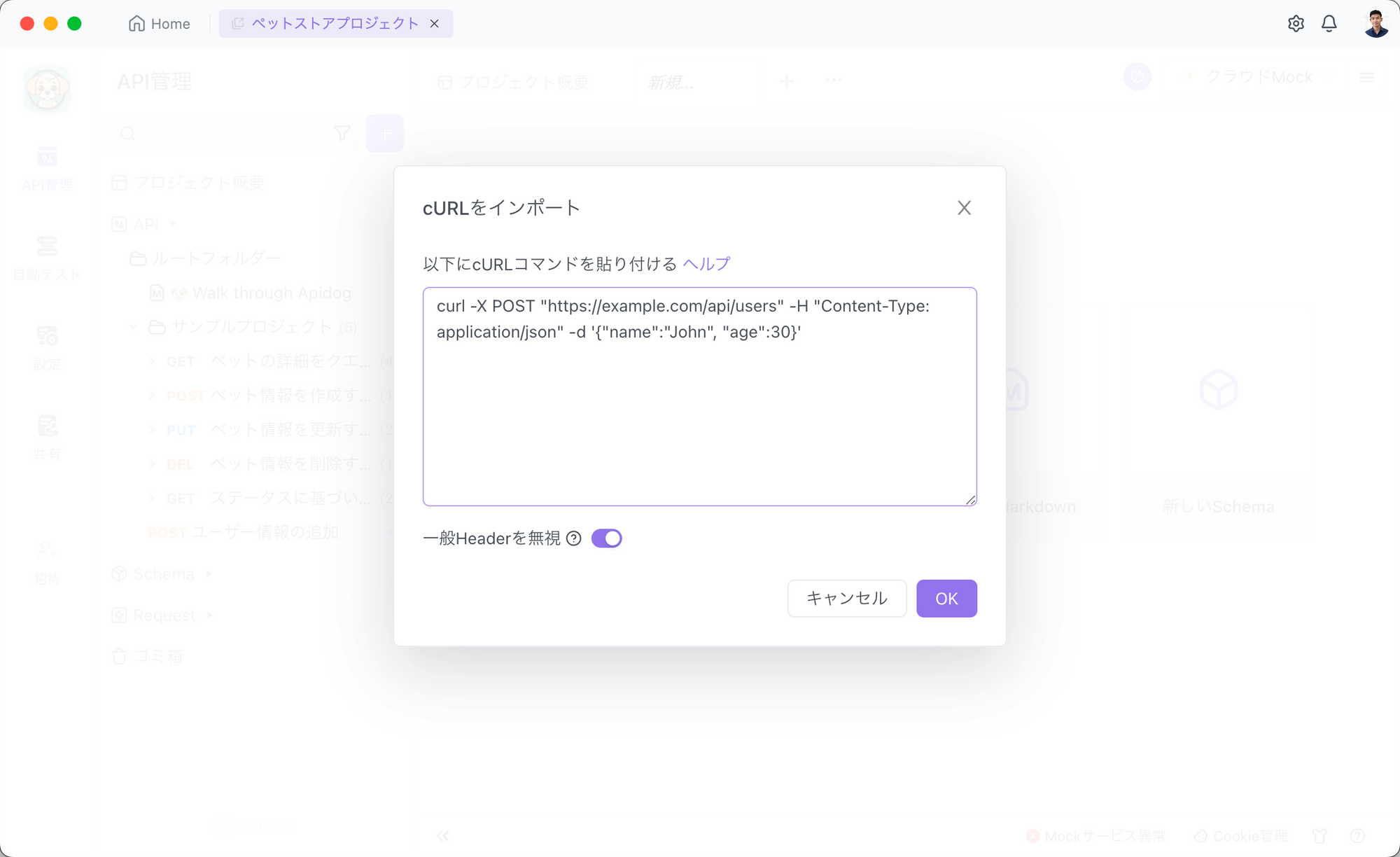Expand PUT ペット情報を更新す... row
Screen dimensions: 1400x857
[152, 430]
